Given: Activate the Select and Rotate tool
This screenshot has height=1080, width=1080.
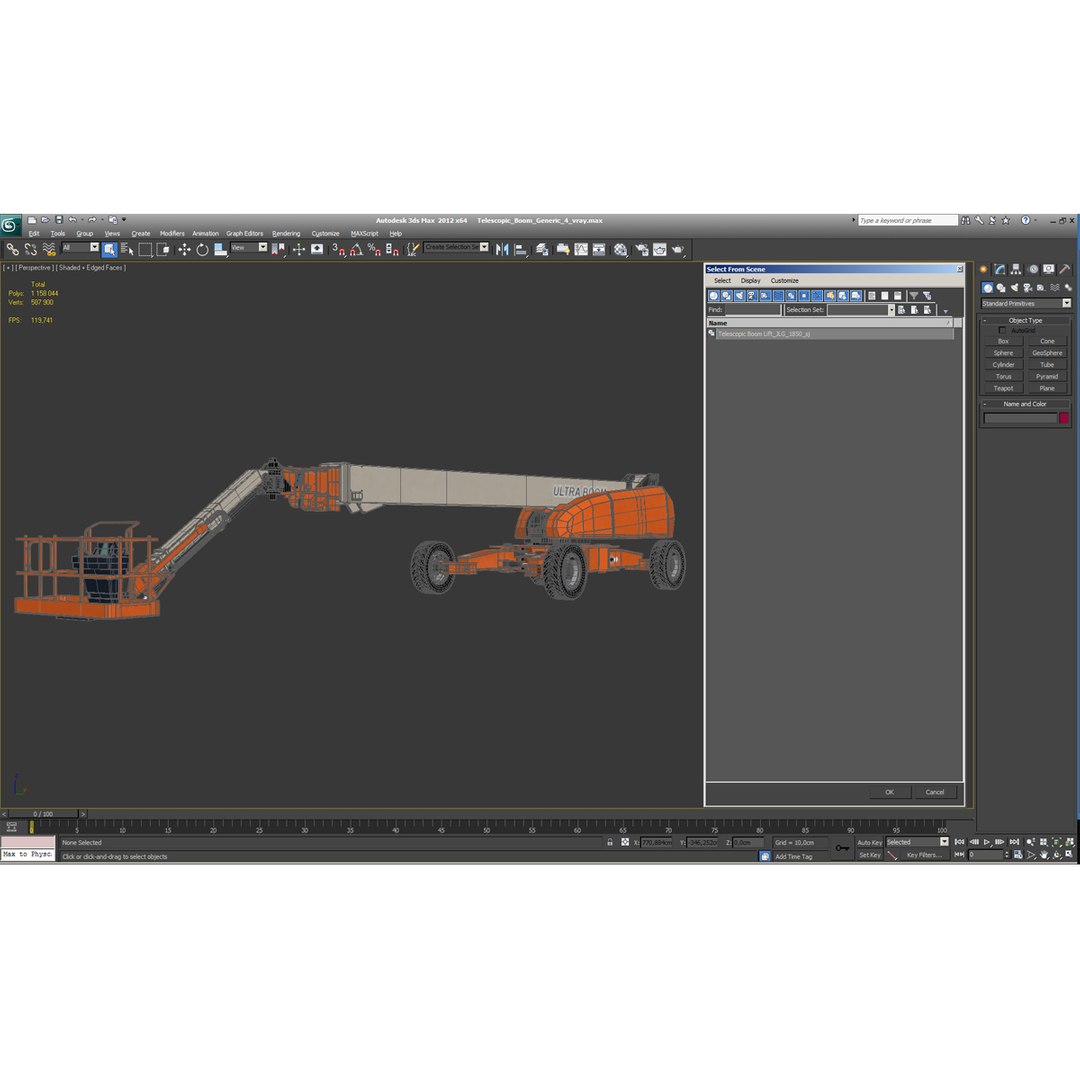Looking at the screenshot, I should (x=202, y=249).
